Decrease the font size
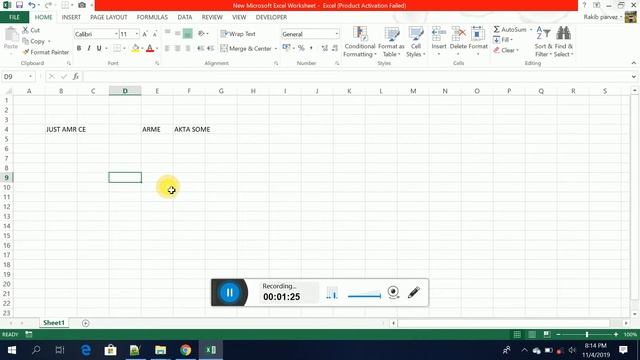 [x=155, y=34]
